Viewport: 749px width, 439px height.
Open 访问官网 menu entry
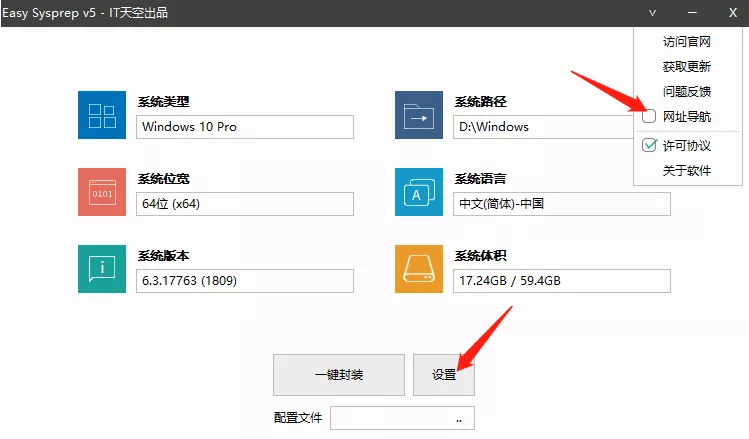686,42
